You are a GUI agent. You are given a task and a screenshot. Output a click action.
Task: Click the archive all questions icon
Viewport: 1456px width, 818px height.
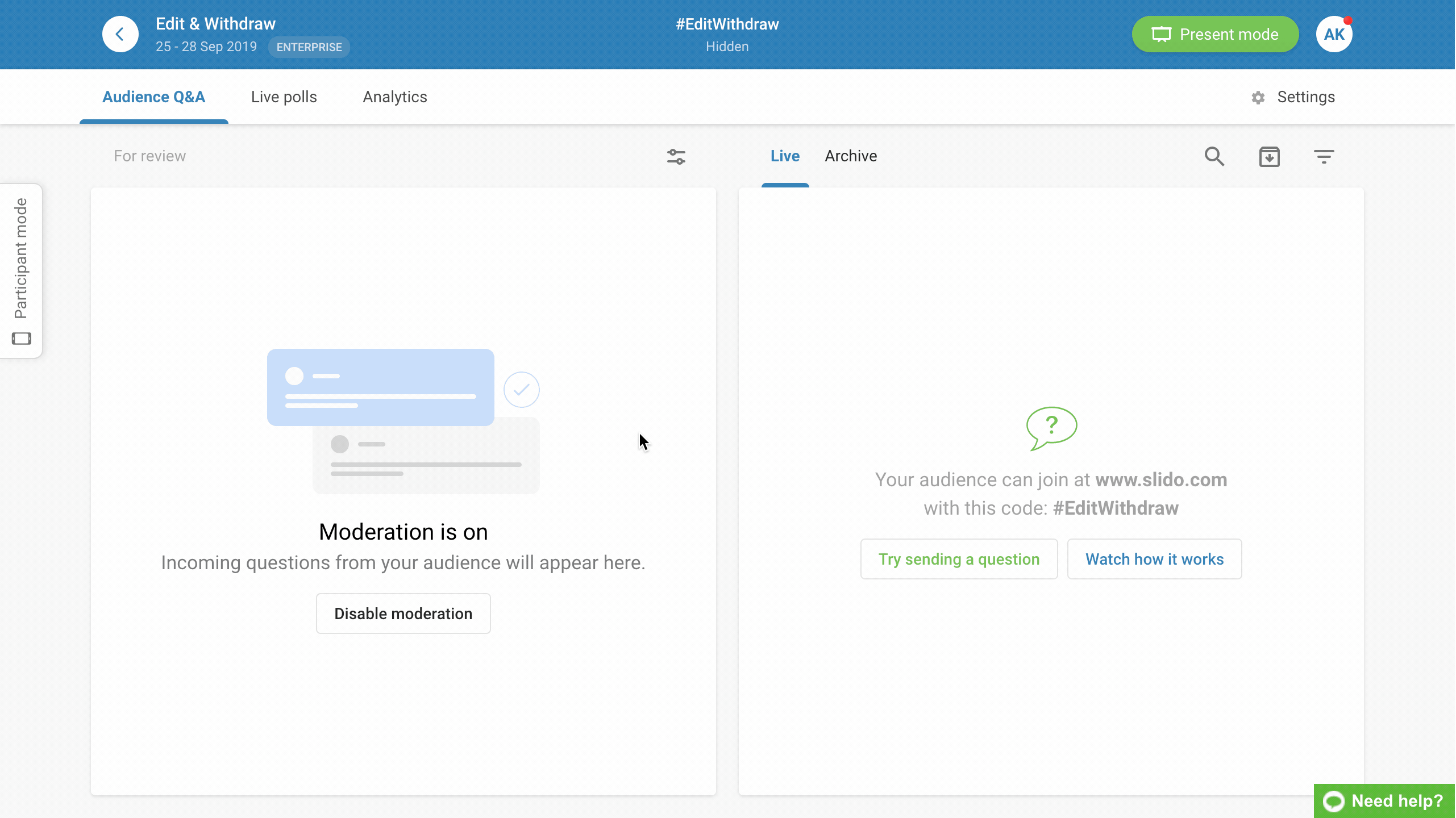tap(1270, 156)
